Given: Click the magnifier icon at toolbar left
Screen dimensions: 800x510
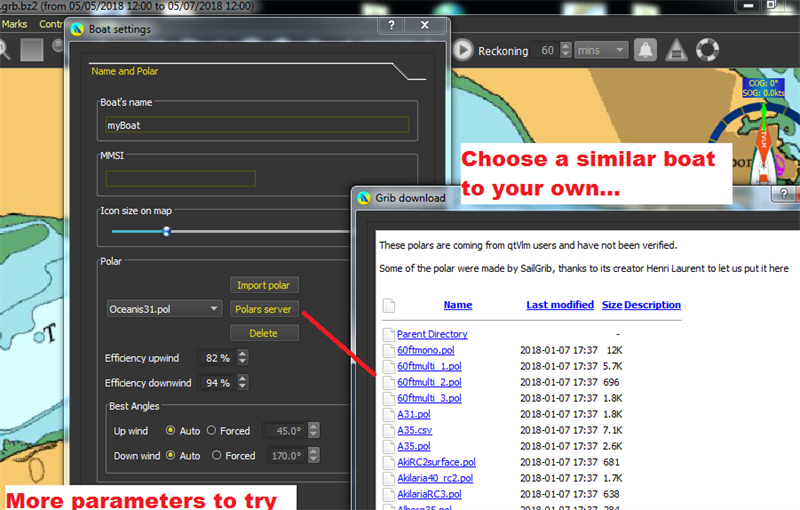Looking at the screenshot, I should pos(4,49).
